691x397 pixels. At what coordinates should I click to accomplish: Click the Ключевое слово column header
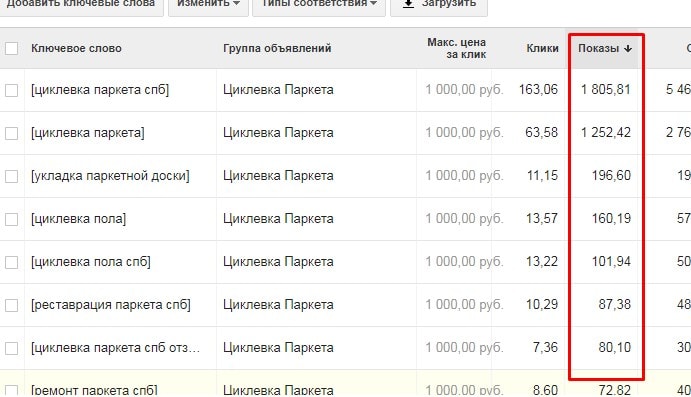point(76,48)
